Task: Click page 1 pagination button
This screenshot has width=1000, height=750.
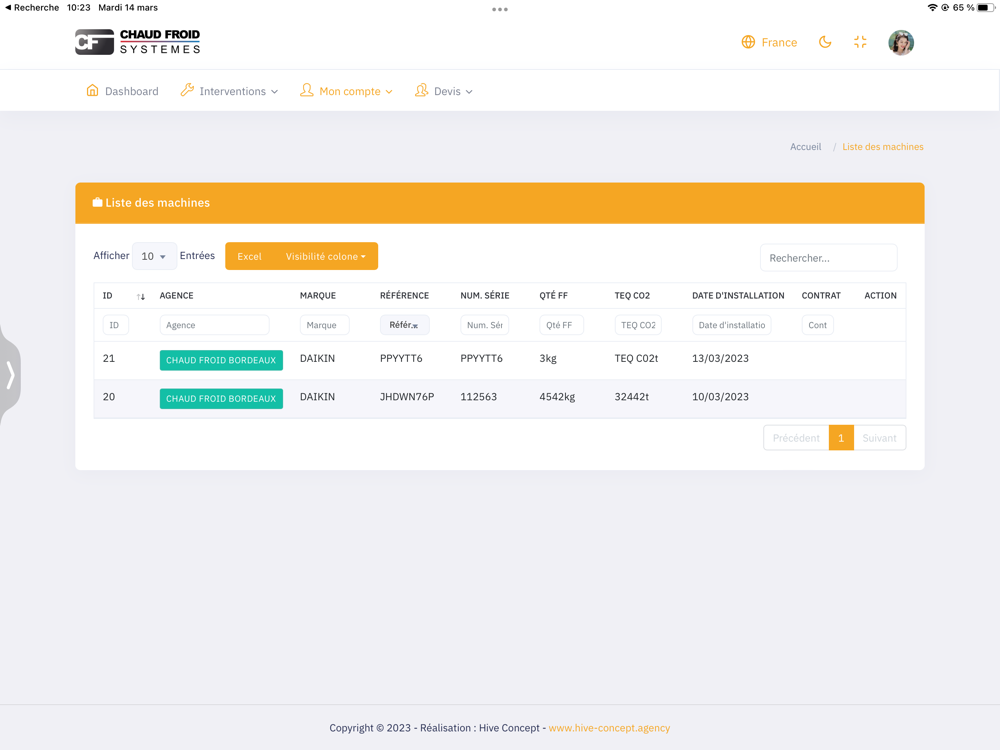Action: 841,438
